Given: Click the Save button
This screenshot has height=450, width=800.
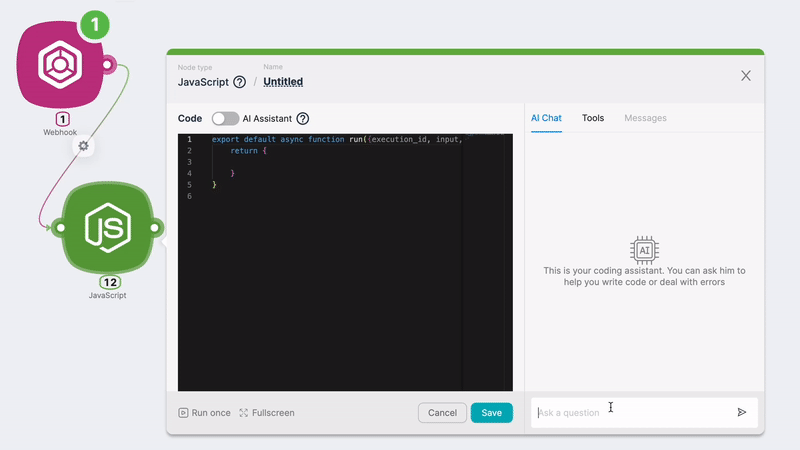Looking at the screenshot, I should tap(491, 412).
